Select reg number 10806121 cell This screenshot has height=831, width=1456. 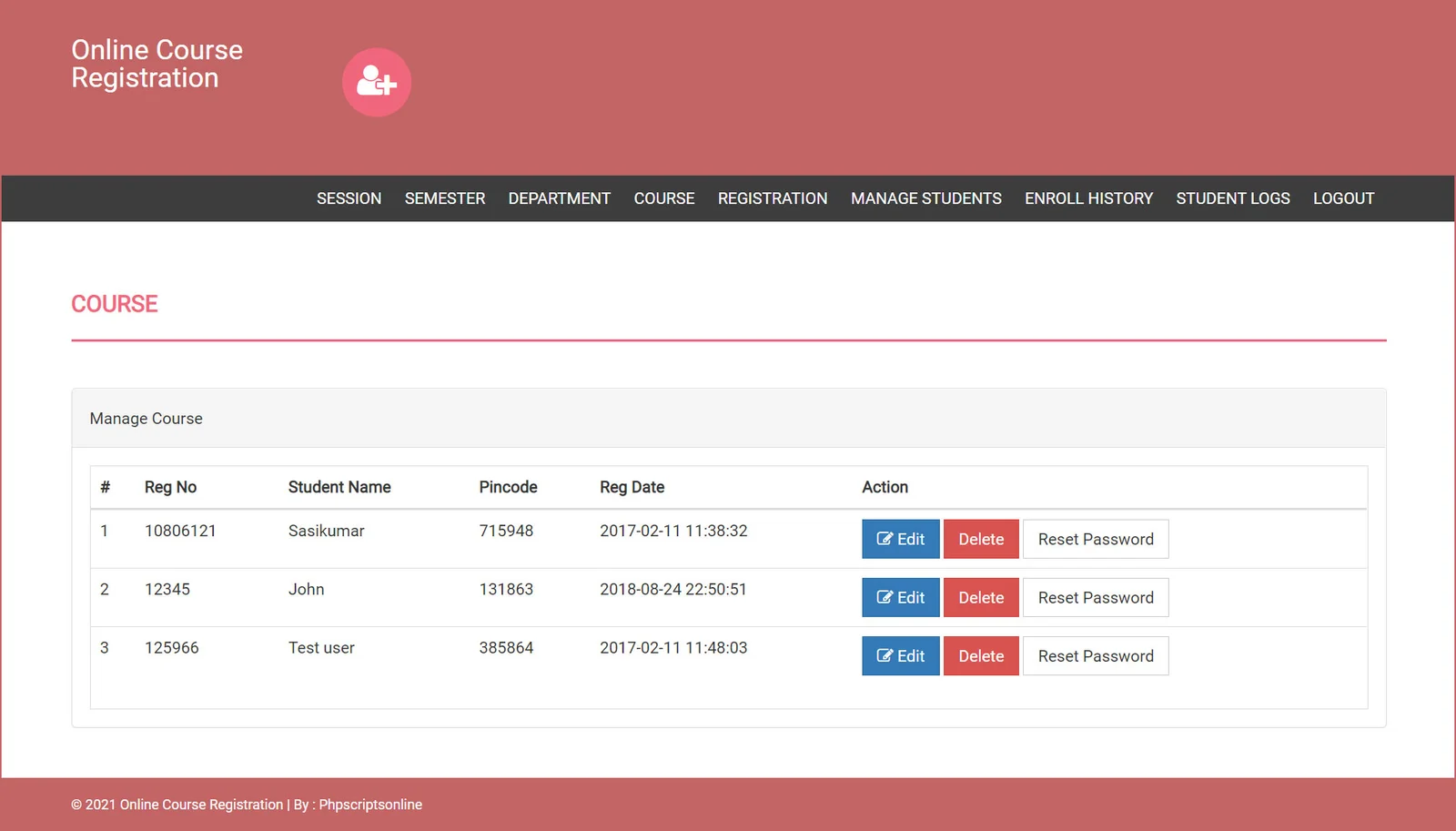[x=180, y=531]
